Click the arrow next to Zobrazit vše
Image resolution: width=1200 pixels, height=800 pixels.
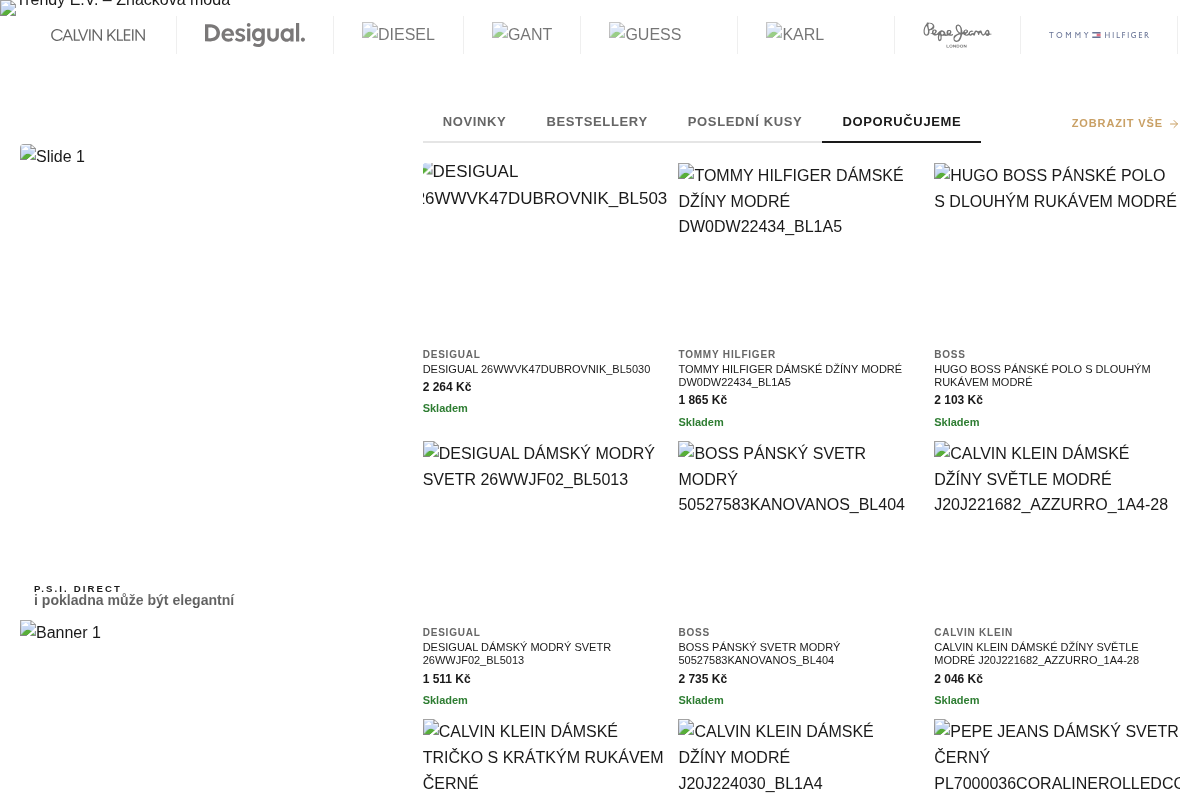1174,124
